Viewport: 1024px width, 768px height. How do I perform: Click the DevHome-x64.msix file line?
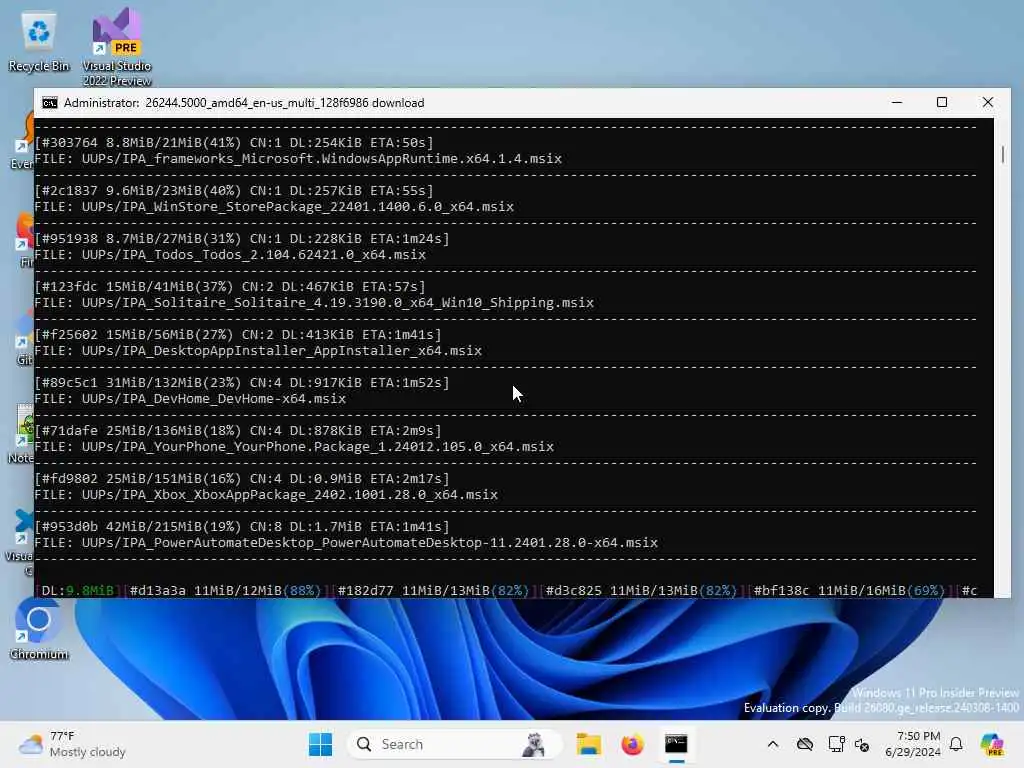pos(190,399)
